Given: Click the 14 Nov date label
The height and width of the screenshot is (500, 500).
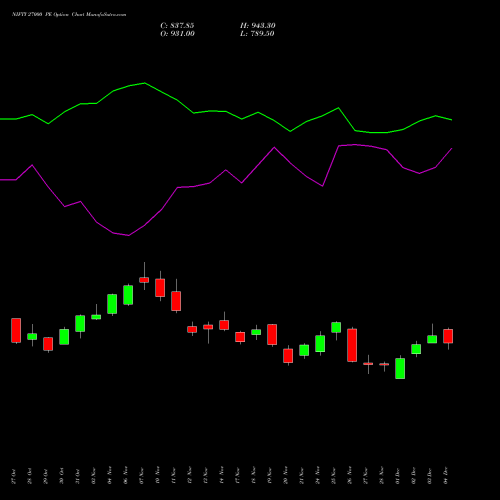Looking at the screenshot, I should pyautogui.click(x=222, y=475).
